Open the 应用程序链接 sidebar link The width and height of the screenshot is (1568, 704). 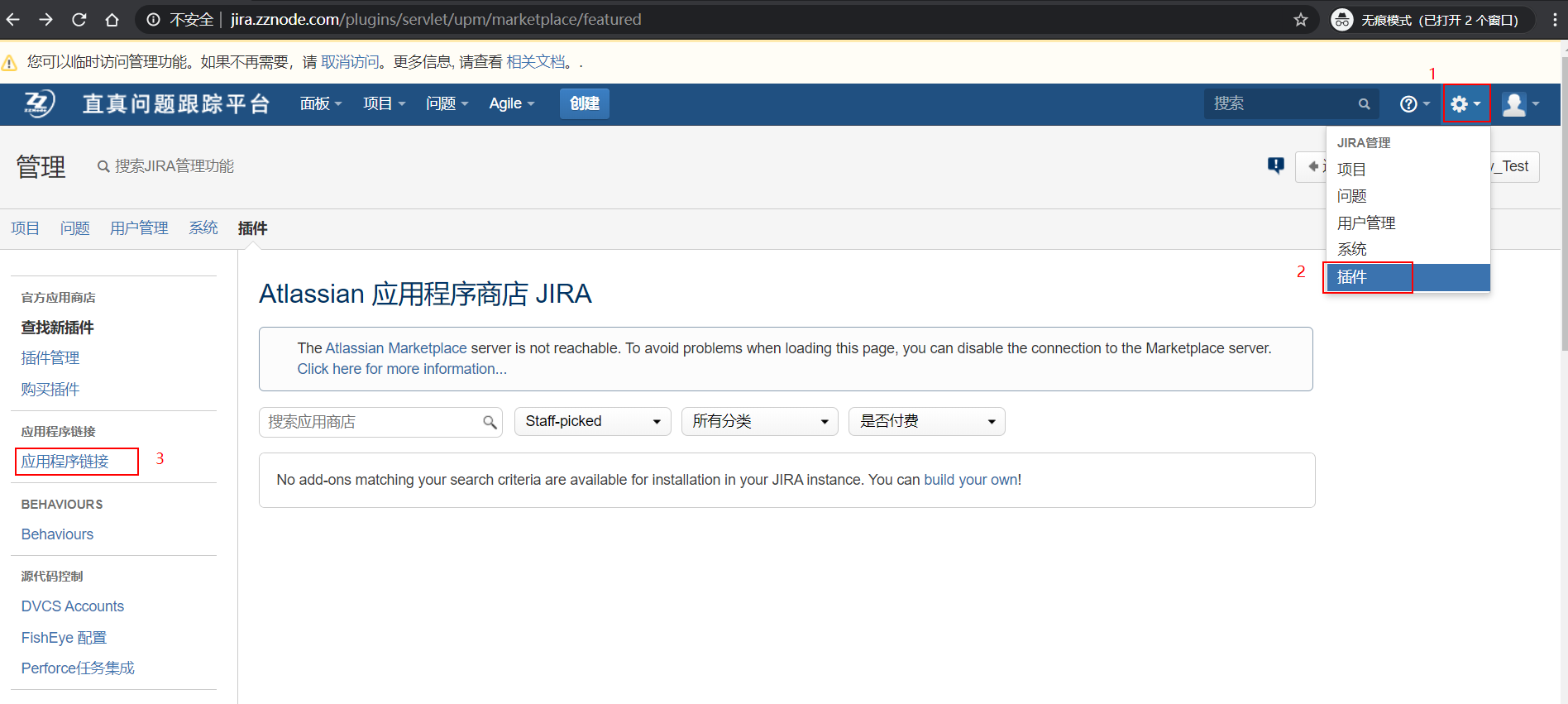[x=65, y=462]
